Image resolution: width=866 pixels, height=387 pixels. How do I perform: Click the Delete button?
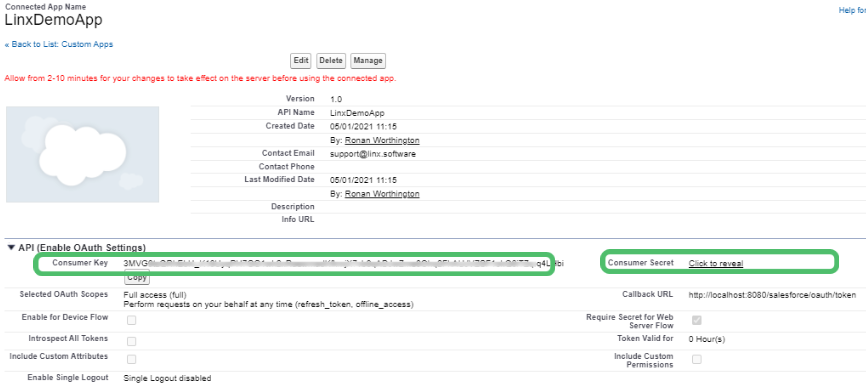pos(331,61)
